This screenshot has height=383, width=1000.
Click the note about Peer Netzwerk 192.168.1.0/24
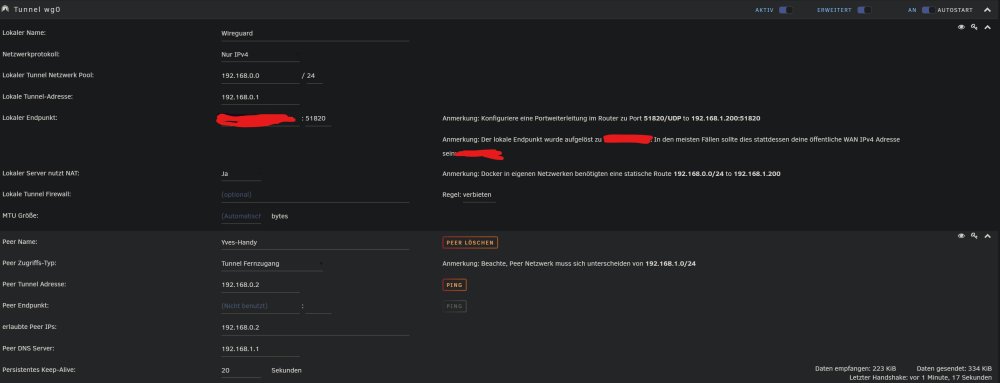coord(569,263)
